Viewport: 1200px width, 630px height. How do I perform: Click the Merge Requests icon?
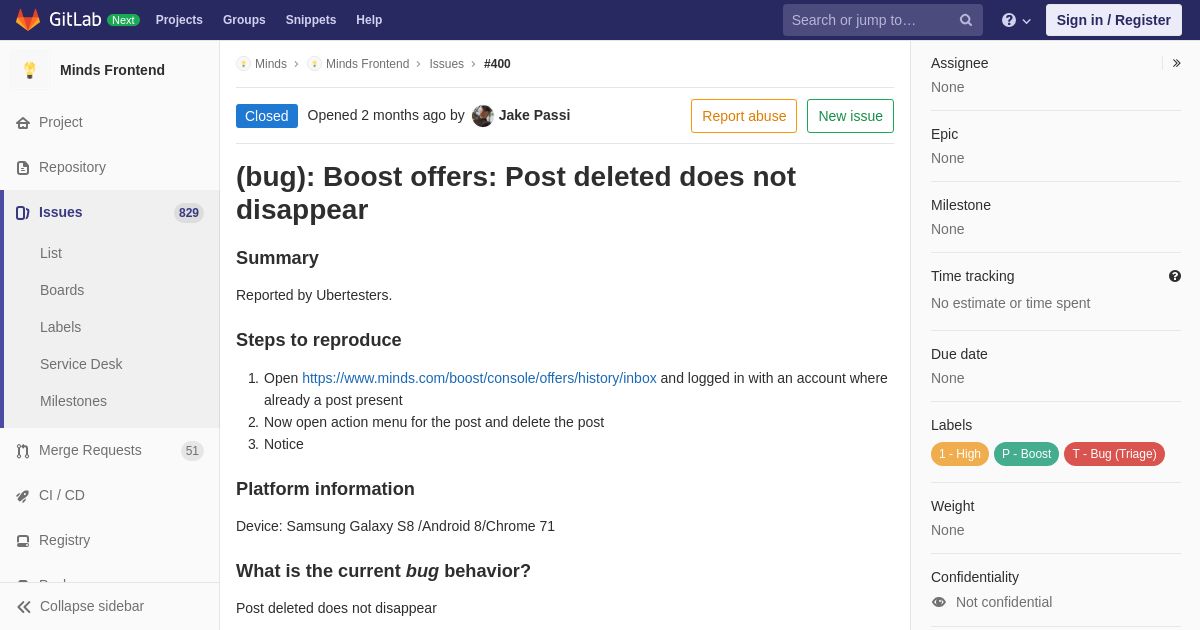(23, 451)
